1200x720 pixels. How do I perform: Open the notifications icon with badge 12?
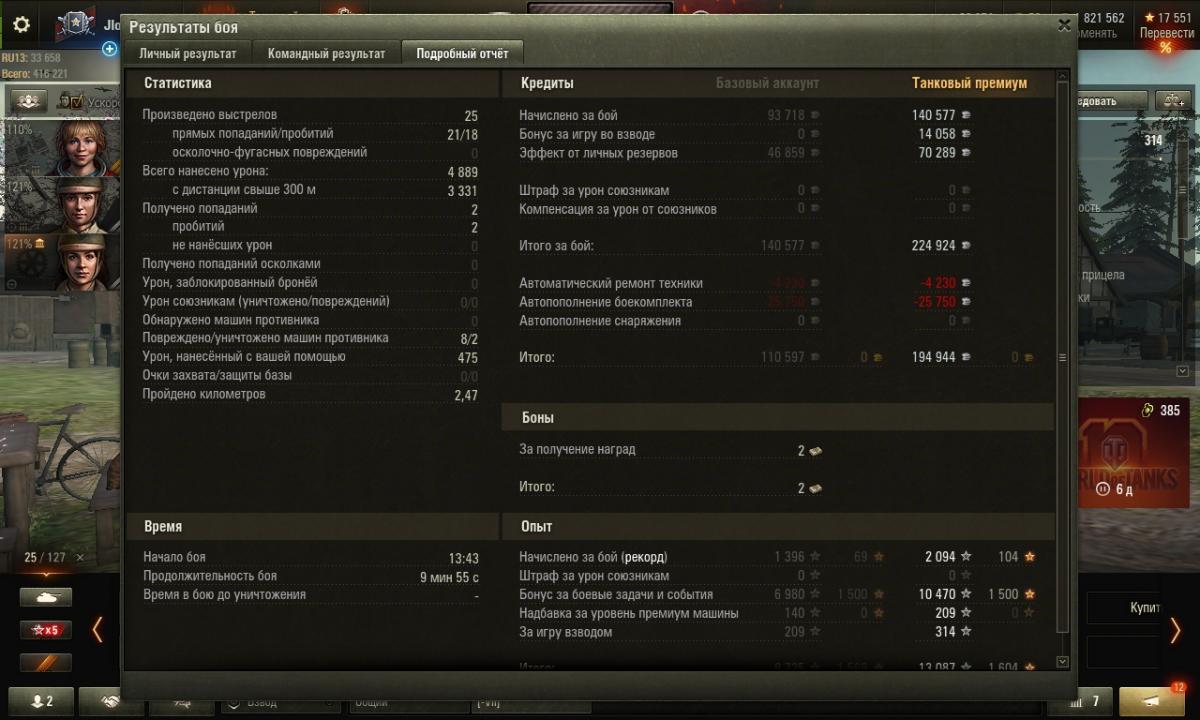pos(1151,700)
